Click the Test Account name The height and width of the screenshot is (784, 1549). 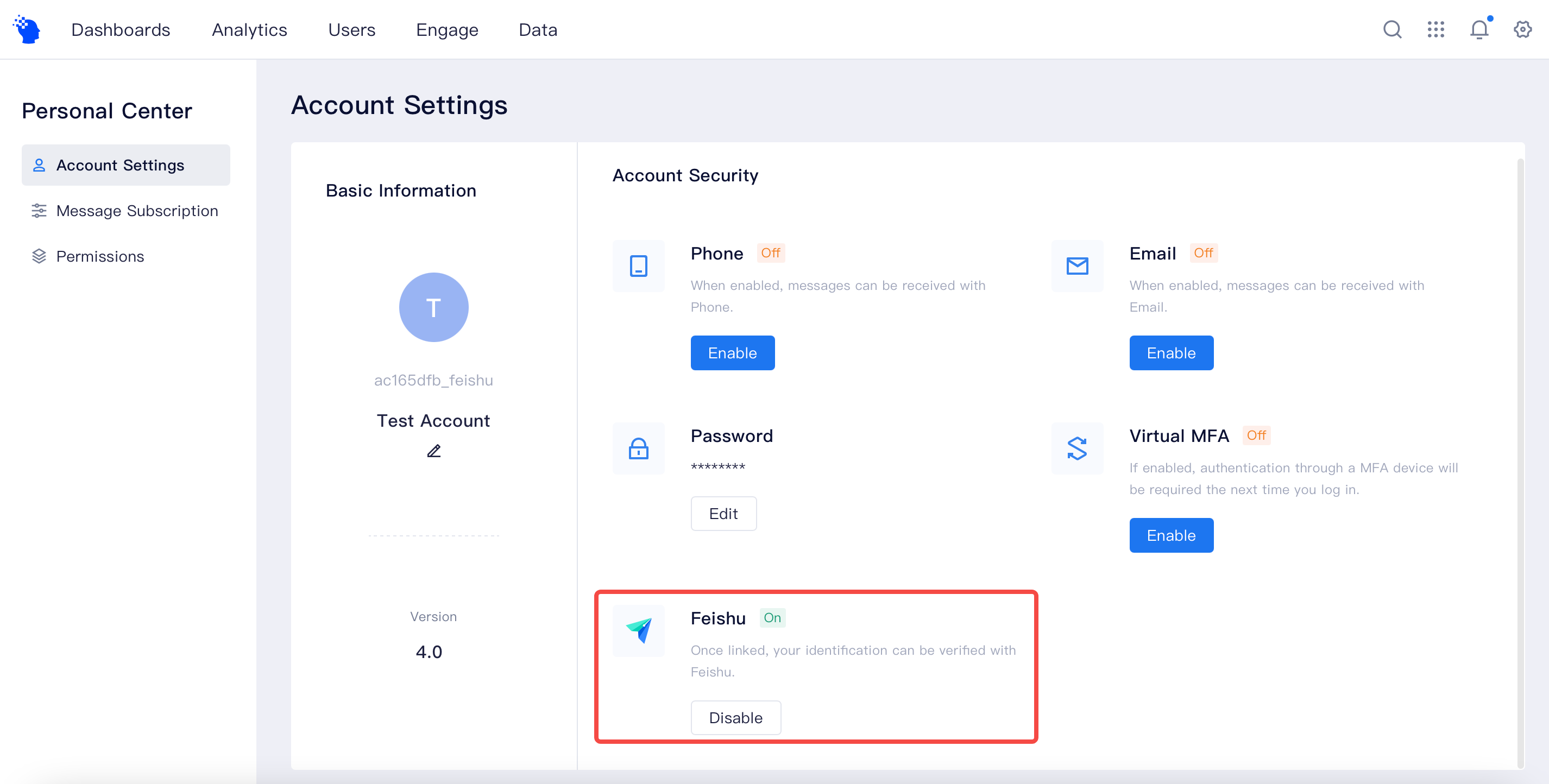433,420
